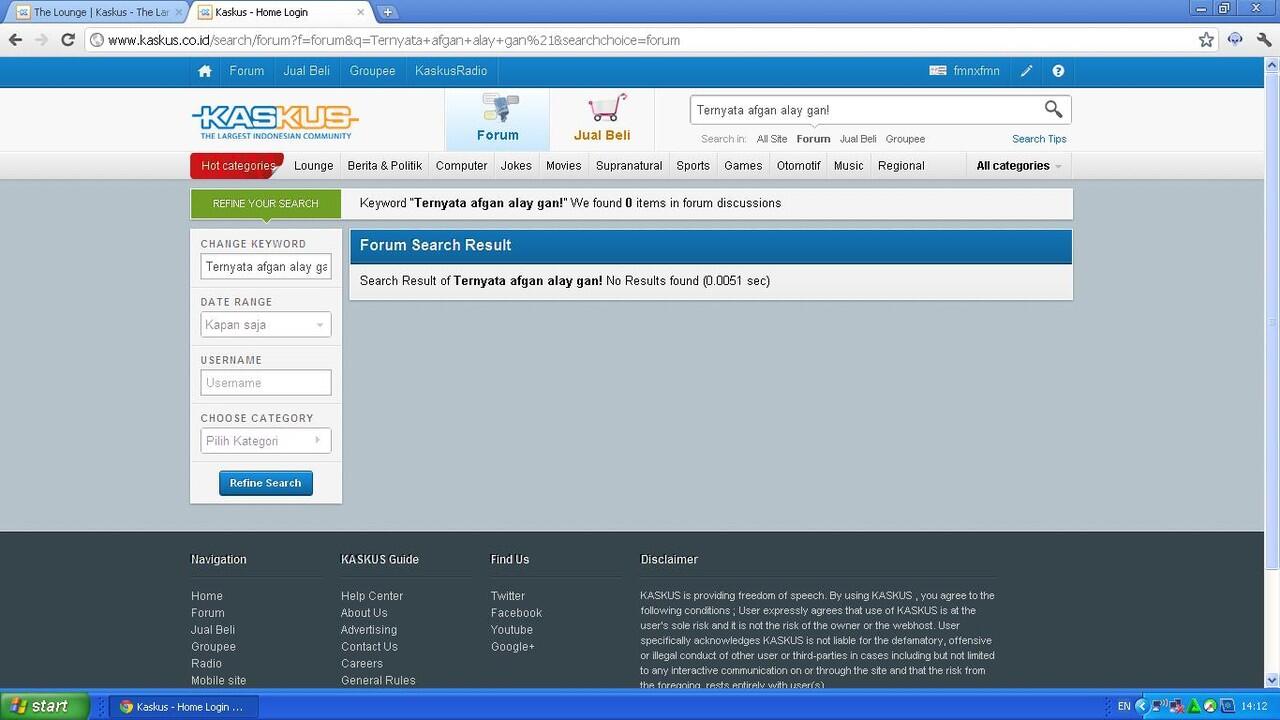Open the Search Tips link

(x=1039, y=139)
